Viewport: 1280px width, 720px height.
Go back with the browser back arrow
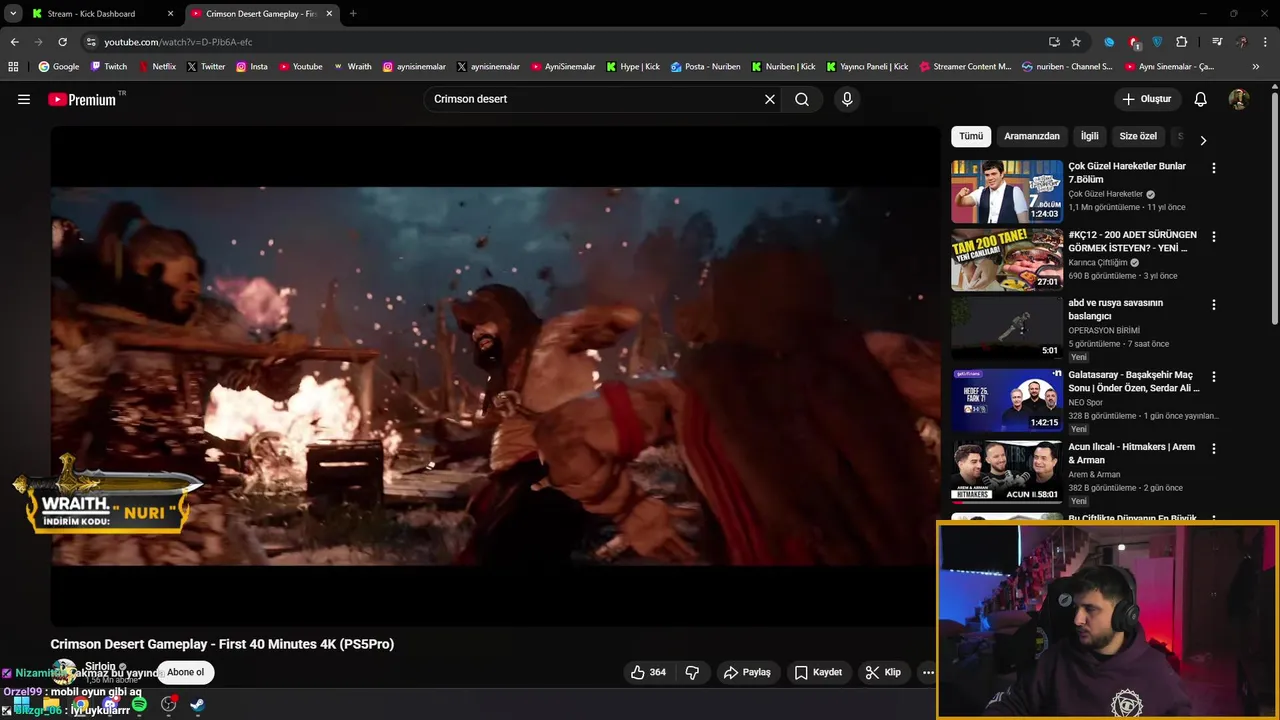click(x=14, y=42)
